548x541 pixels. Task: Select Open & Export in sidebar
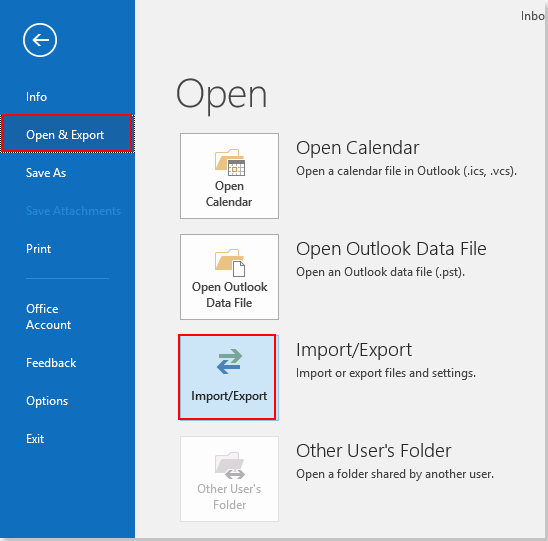(67, 134)
